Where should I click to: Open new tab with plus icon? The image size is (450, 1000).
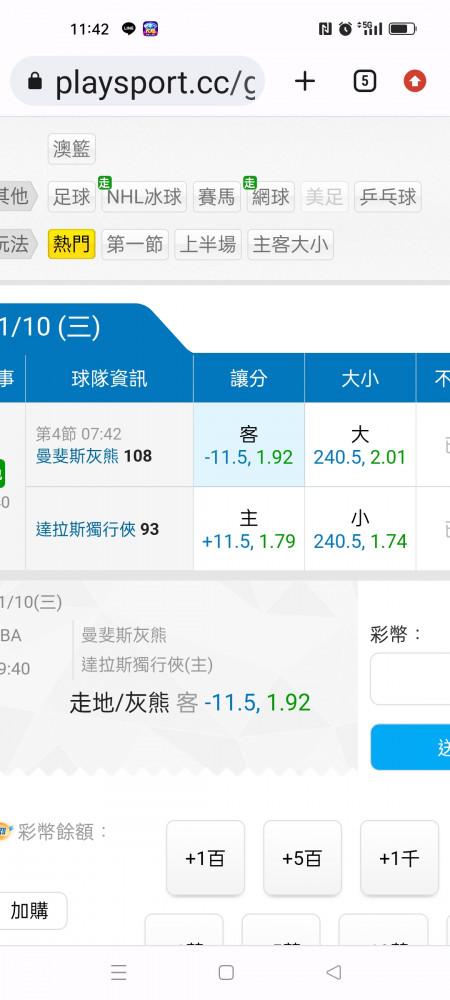pyautogui.click(x=305, y=81)
